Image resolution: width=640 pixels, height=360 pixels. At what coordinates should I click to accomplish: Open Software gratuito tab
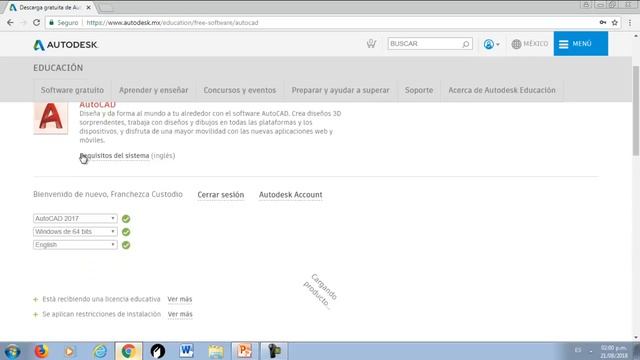[72, 90]
